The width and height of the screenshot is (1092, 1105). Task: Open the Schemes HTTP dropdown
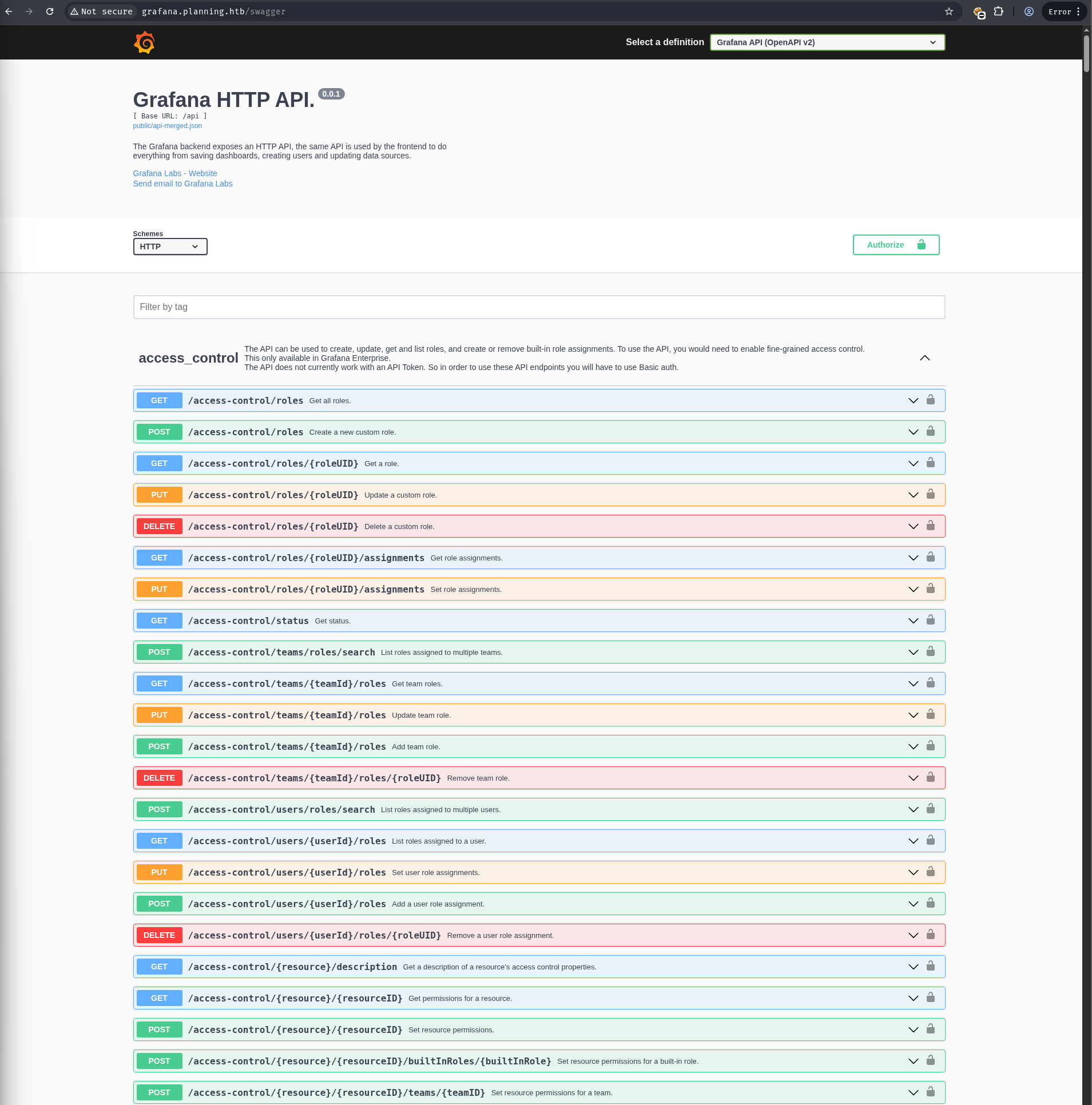(x=170, y=247)
